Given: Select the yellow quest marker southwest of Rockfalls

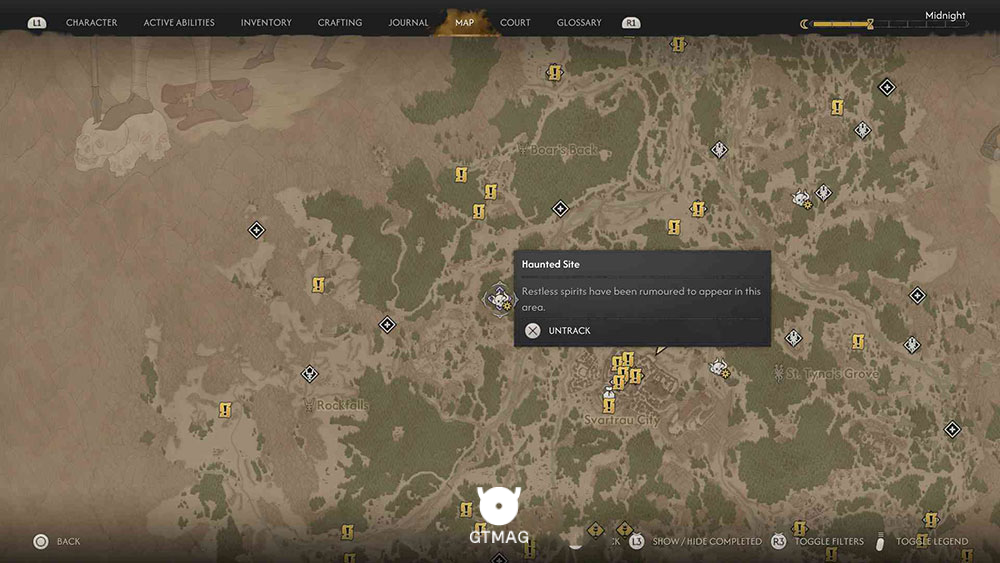Looking at the screenshot, I should coord(224,409).
